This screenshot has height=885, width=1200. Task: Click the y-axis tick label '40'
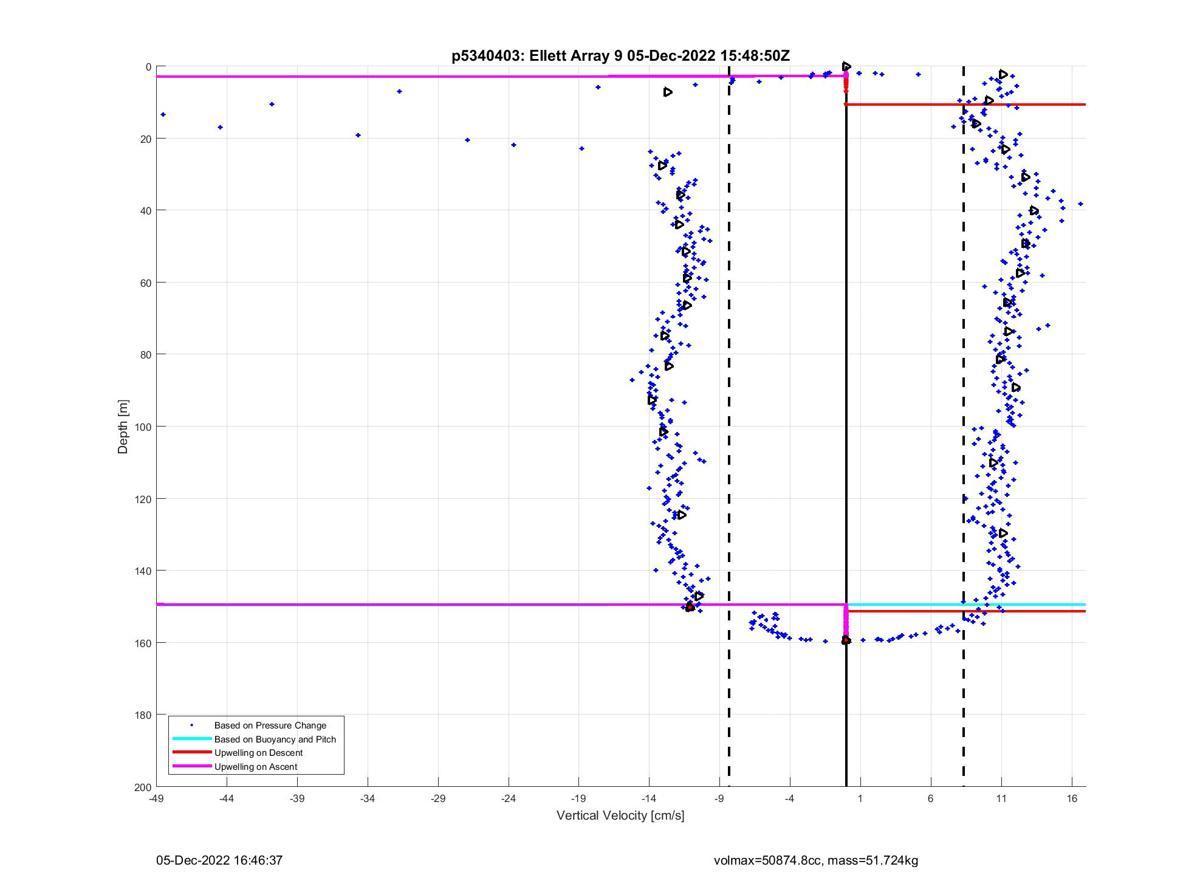pyautogui.click(x=146, y=211)
